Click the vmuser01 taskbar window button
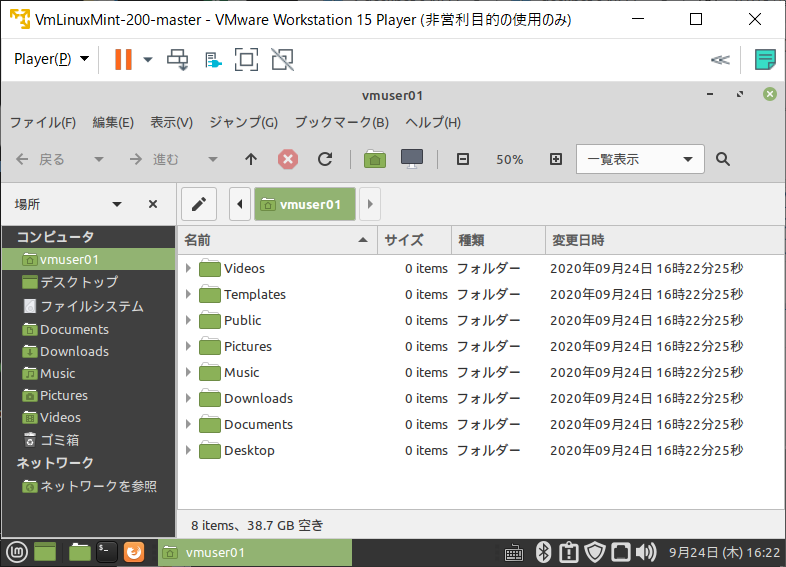This screenshot has height=567, width=786. click(255, 552)
